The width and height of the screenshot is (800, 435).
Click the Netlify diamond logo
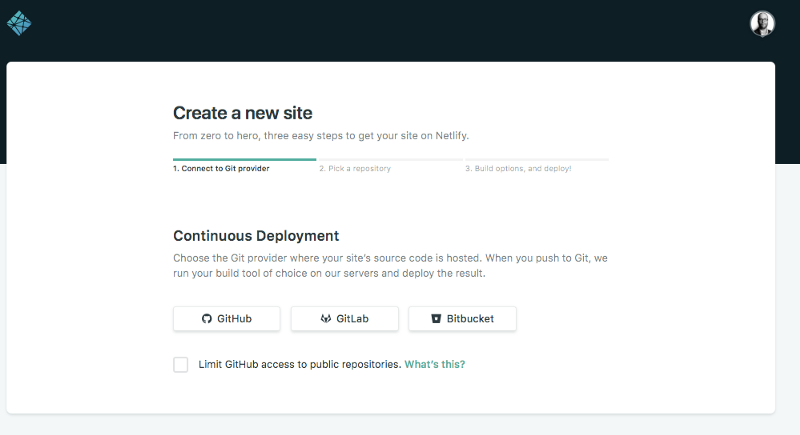19,23
